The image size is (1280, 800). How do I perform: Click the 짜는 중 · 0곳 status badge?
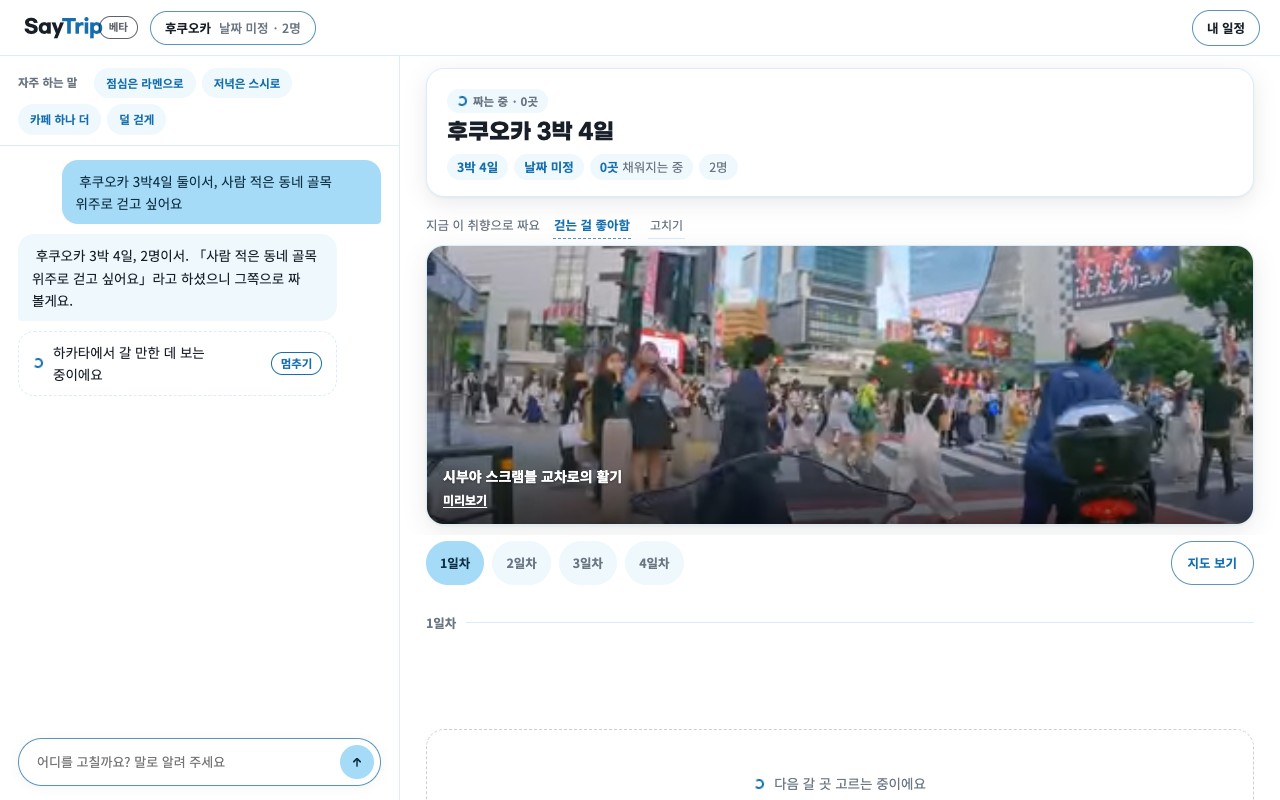(497, 101)
